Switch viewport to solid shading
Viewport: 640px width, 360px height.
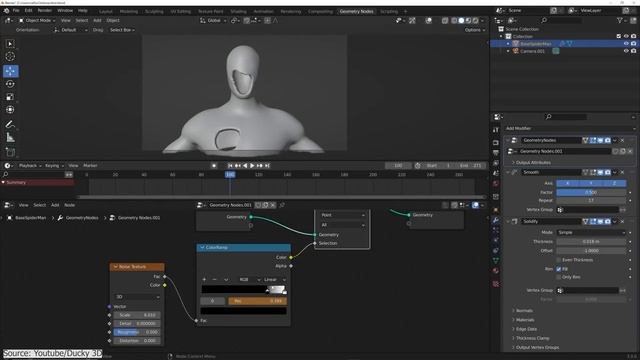tap(461, 20)
